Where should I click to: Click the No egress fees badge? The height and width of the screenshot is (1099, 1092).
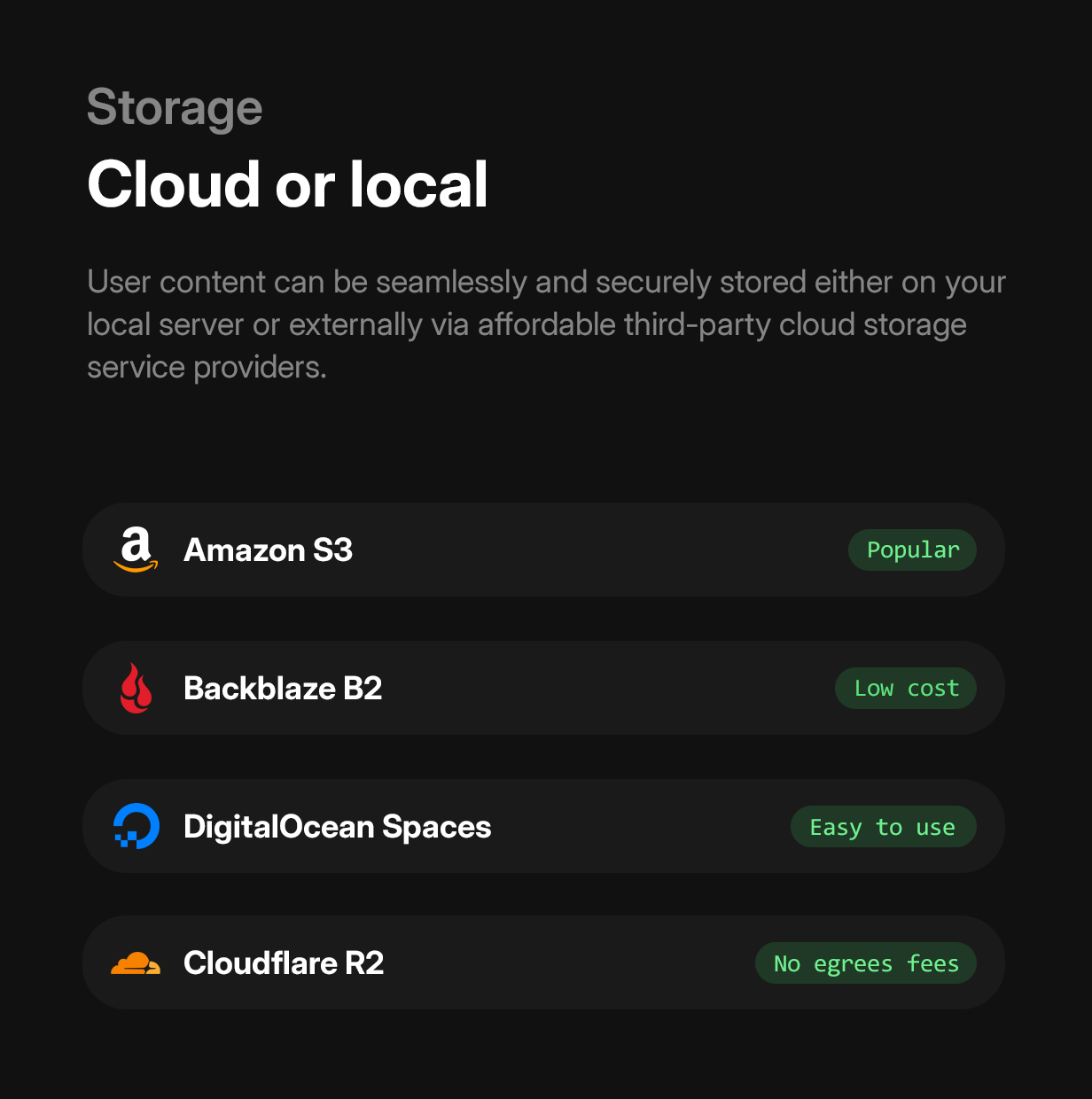point(865,963)
